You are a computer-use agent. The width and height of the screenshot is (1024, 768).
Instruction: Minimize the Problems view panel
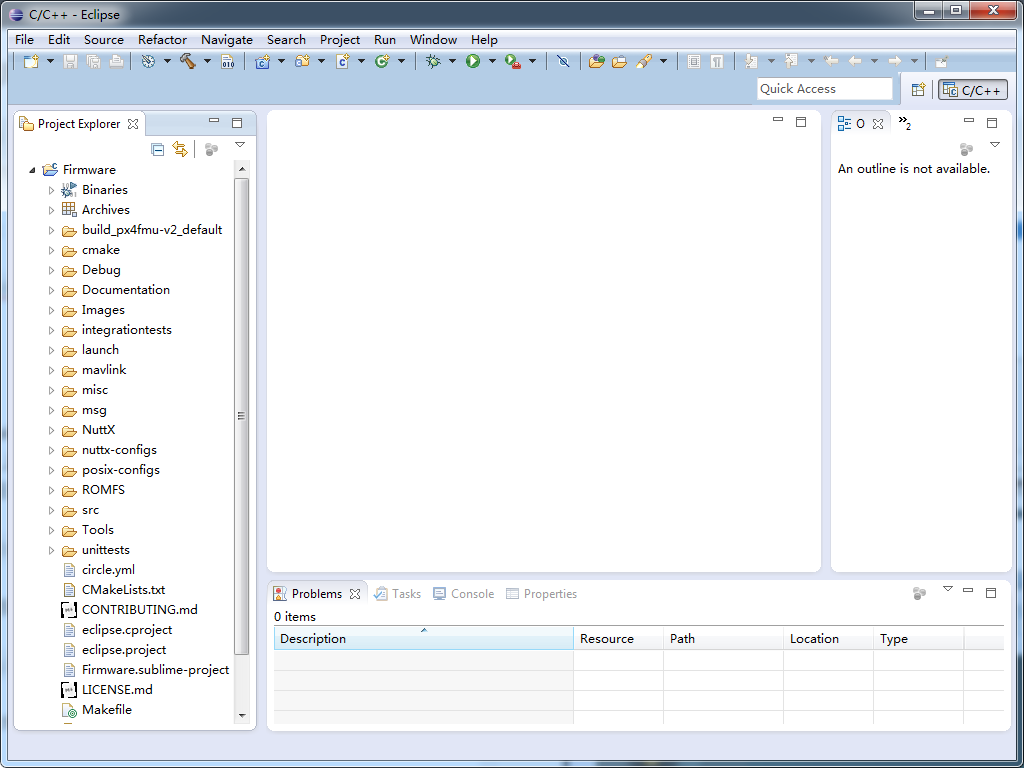pos(968,590)
